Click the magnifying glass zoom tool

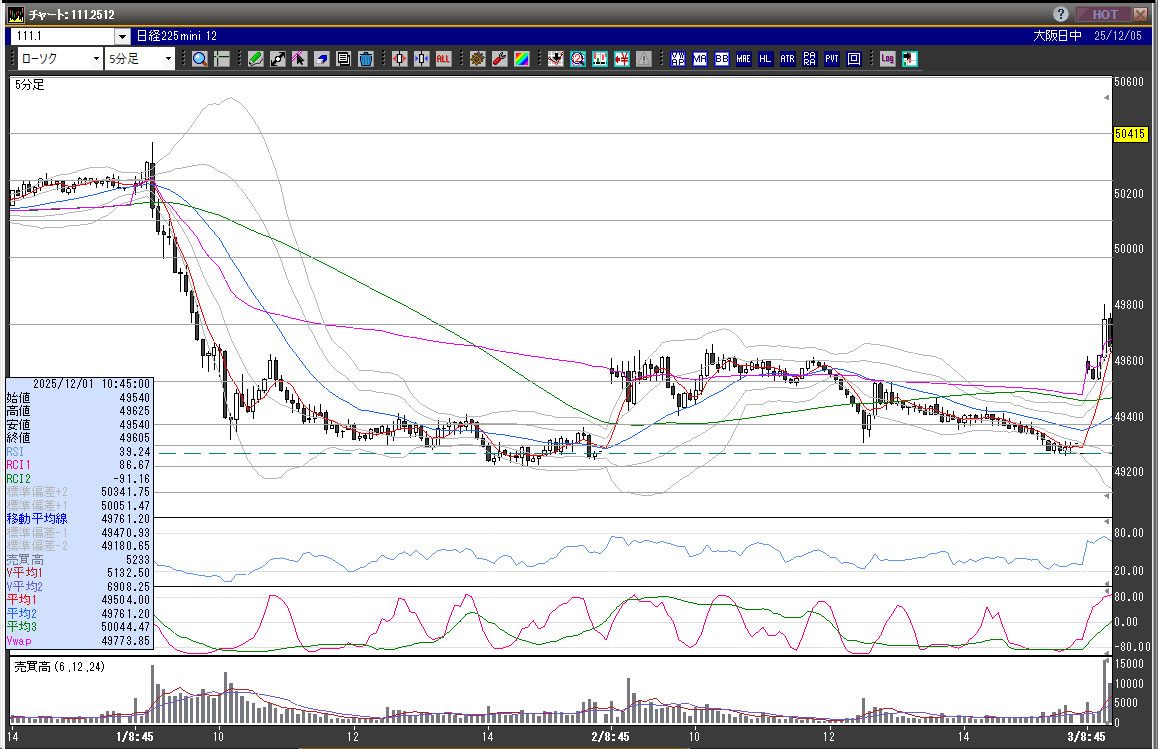(200, 59)
